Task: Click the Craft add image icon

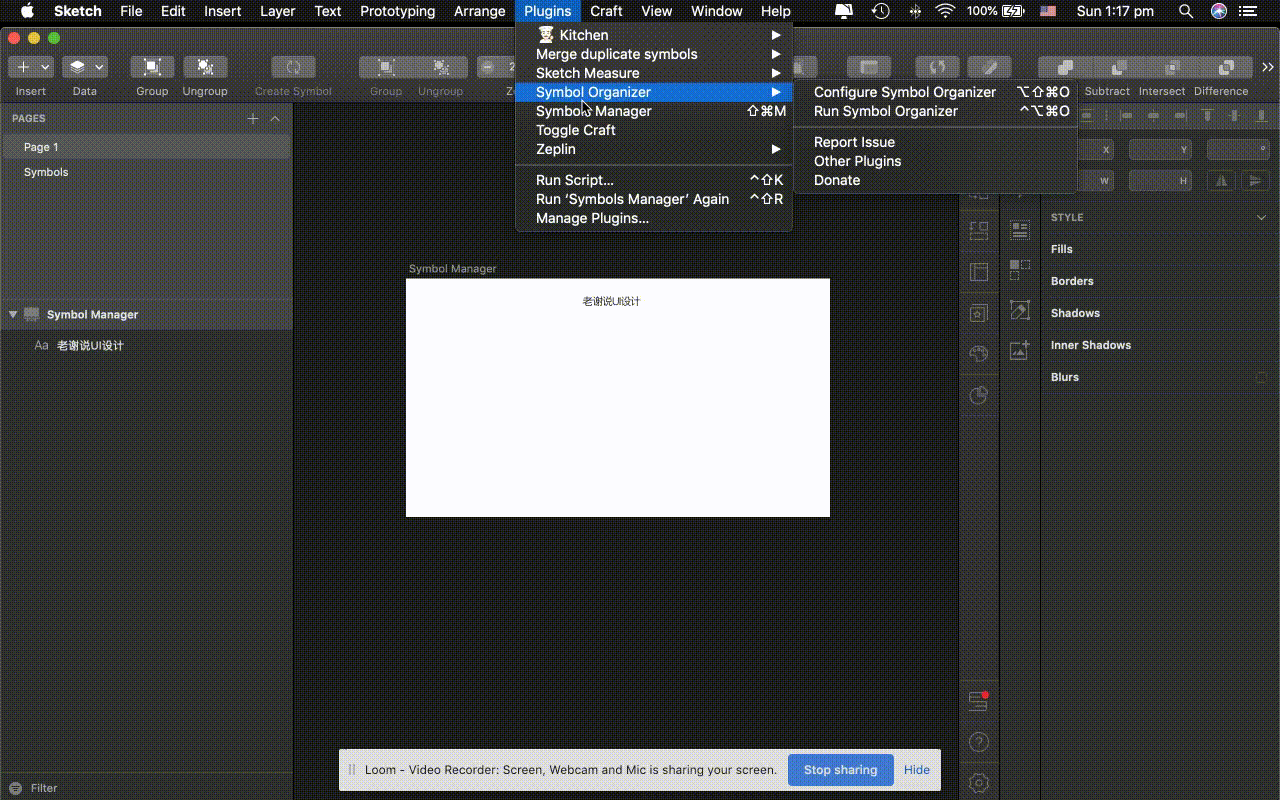Action: coord(1020,350)
